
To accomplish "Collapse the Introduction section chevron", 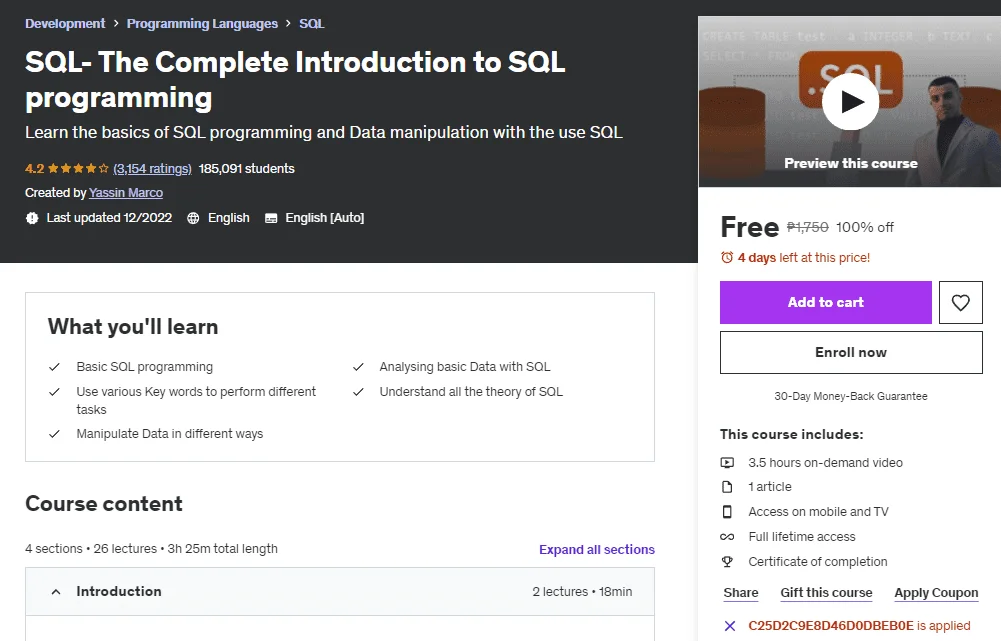I will (x=56, y=592).
